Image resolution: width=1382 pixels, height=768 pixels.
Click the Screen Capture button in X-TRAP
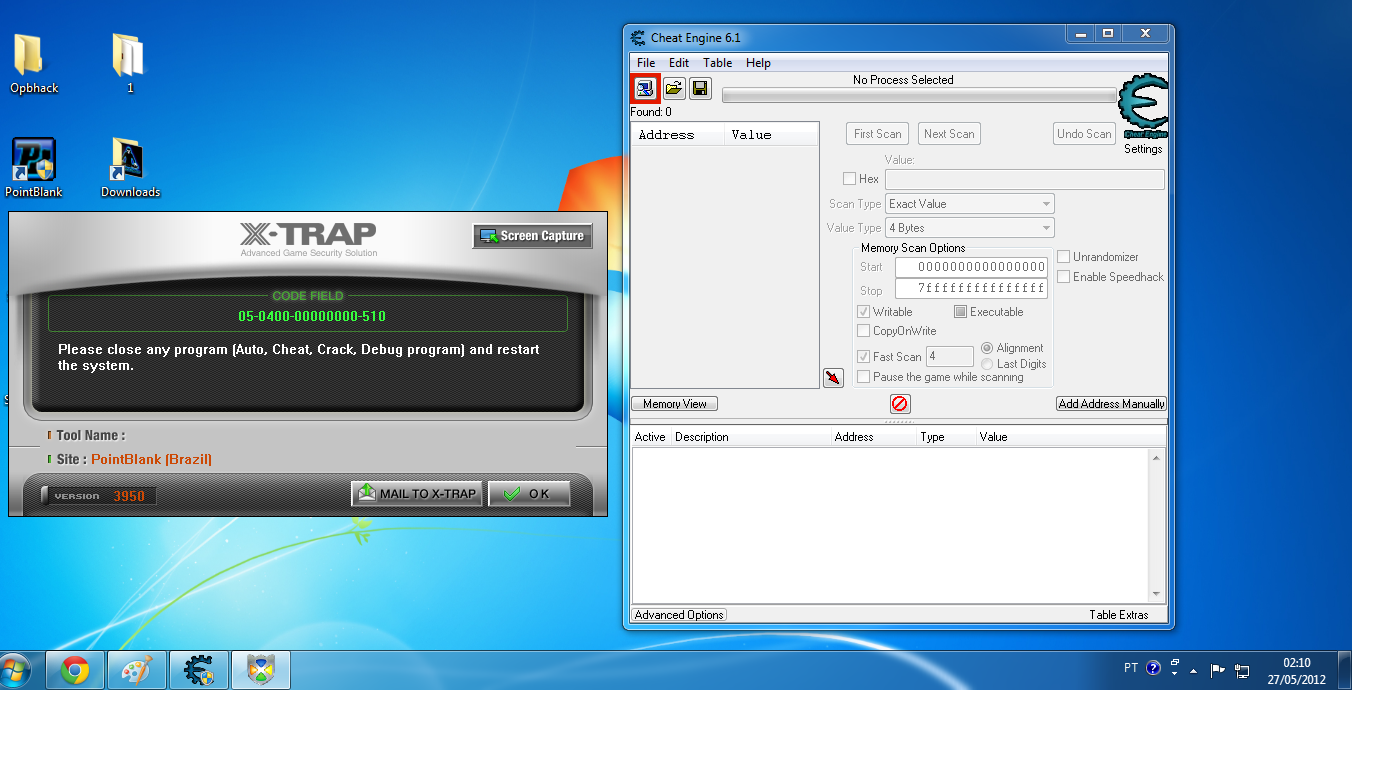pos(532,236)
